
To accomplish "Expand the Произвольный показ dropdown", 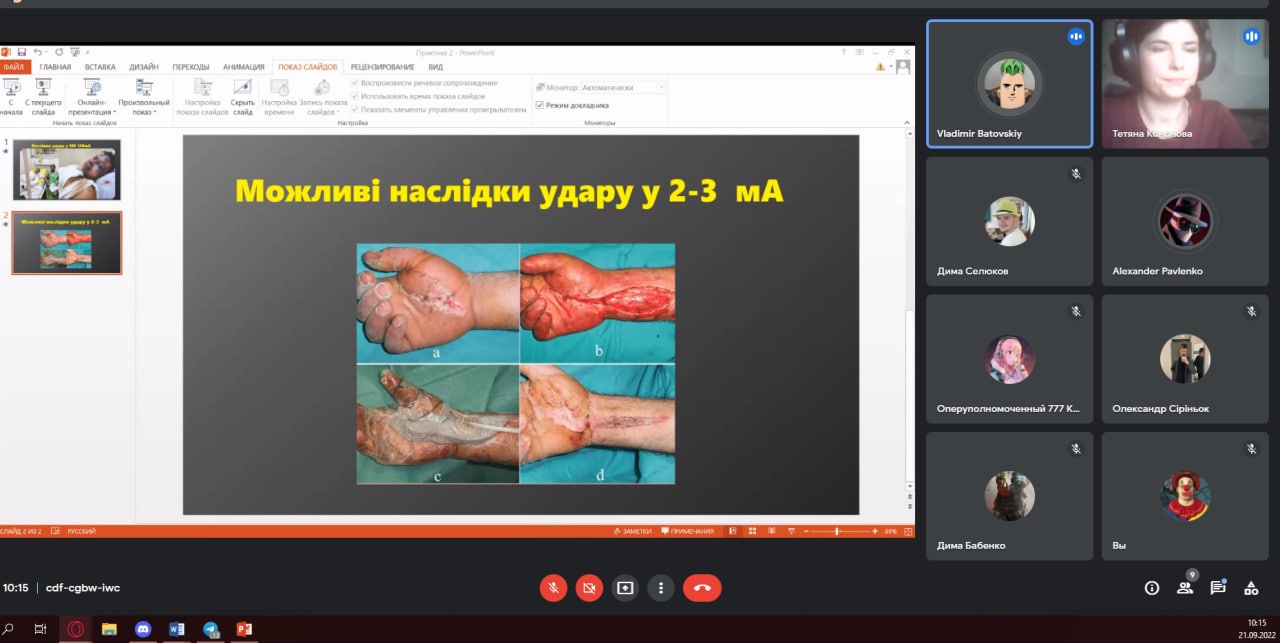I will coord(144,97).
